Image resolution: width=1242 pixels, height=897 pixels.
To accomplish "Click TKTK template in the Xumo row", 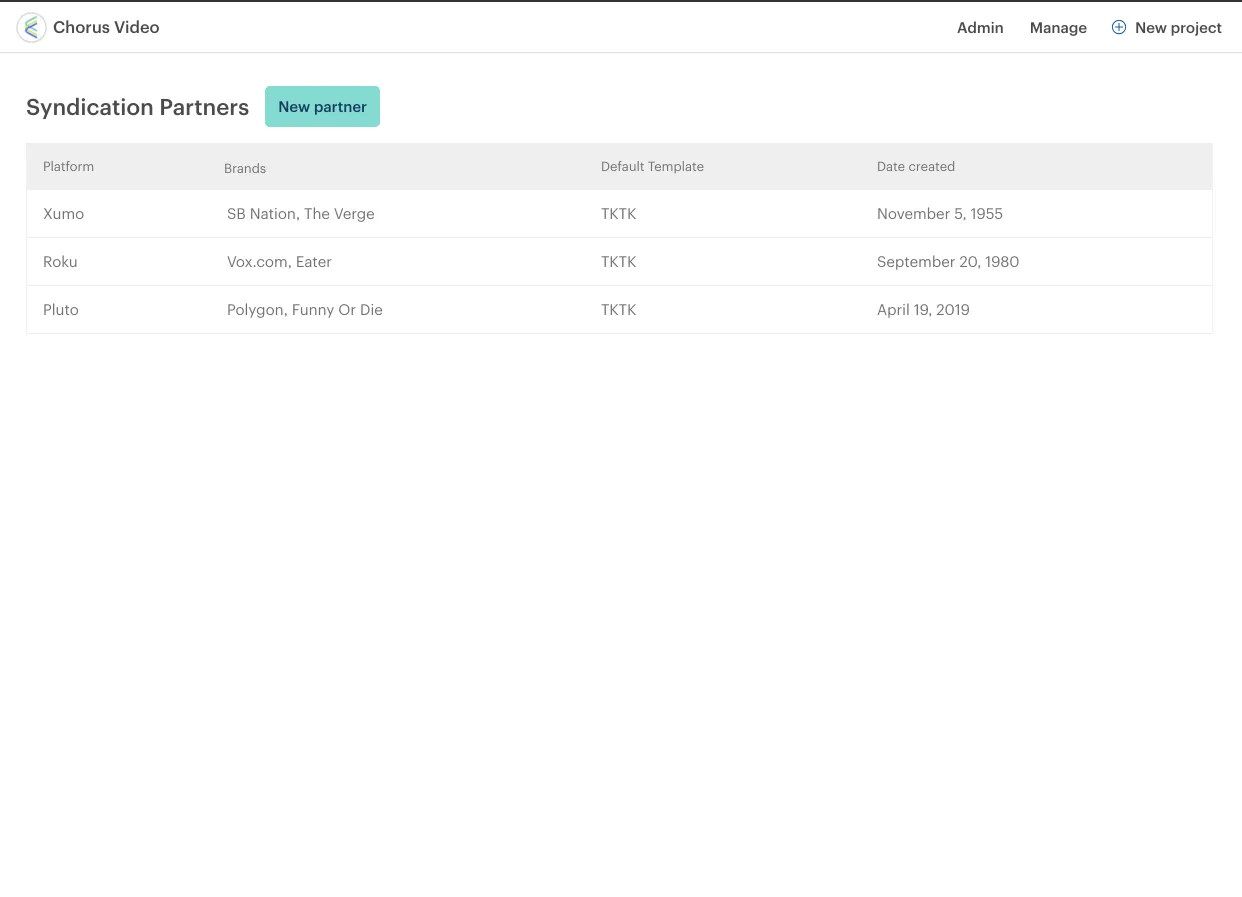I will (619, 214).
